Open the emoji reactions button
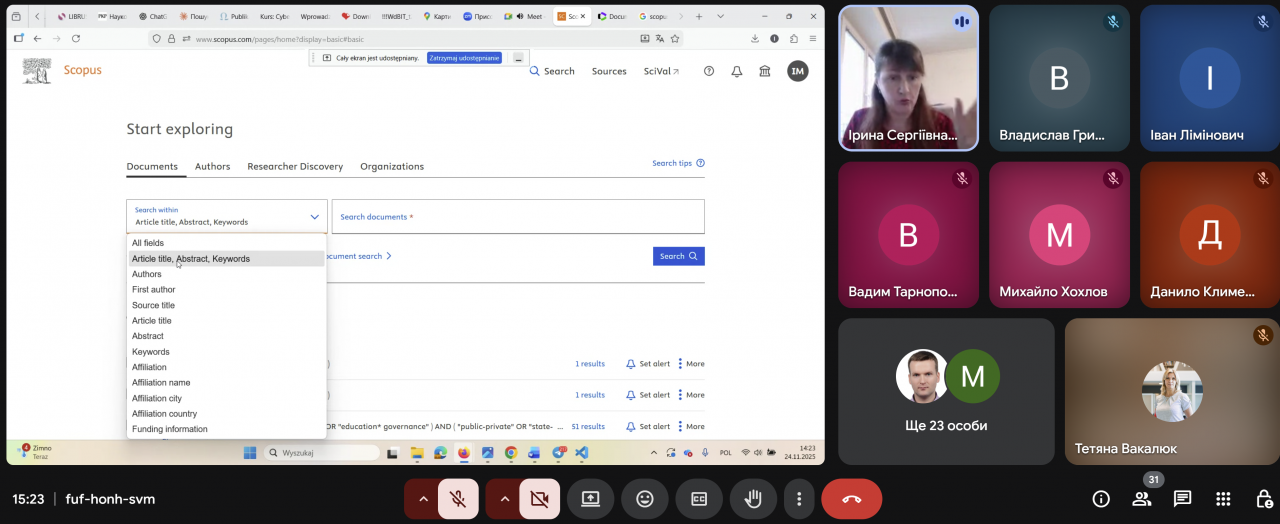The image size is (1280, 524). click(645, 499)
